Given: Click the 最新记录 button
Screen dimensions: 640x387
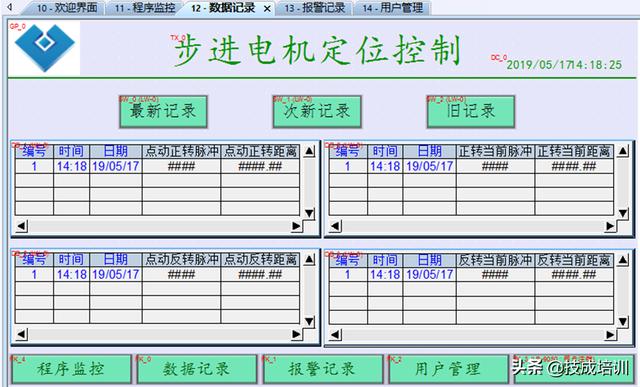Looking at the screenshot, I should coord(163,112).
